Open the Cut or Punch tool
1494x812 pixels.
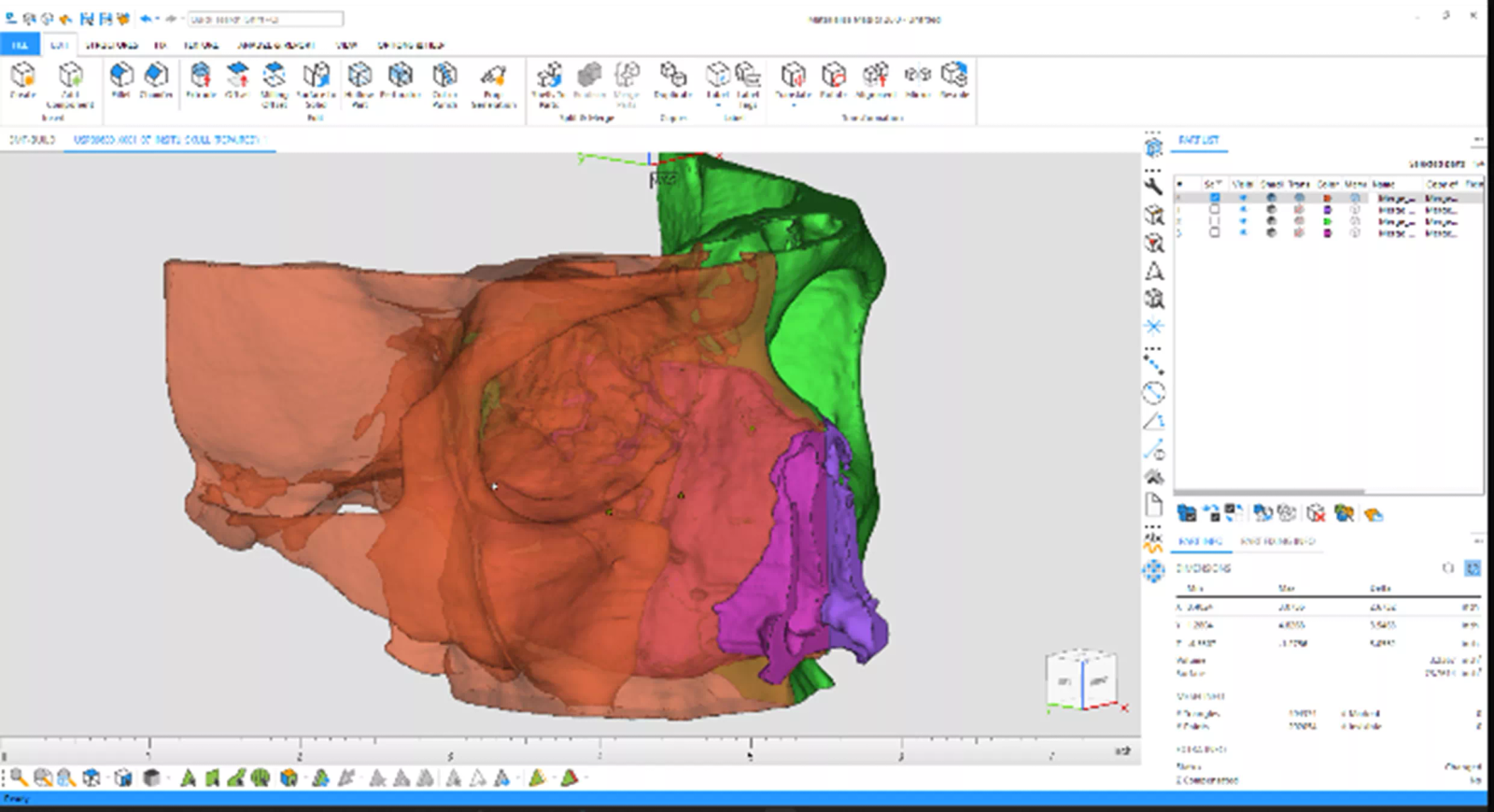tap(444, 85)
